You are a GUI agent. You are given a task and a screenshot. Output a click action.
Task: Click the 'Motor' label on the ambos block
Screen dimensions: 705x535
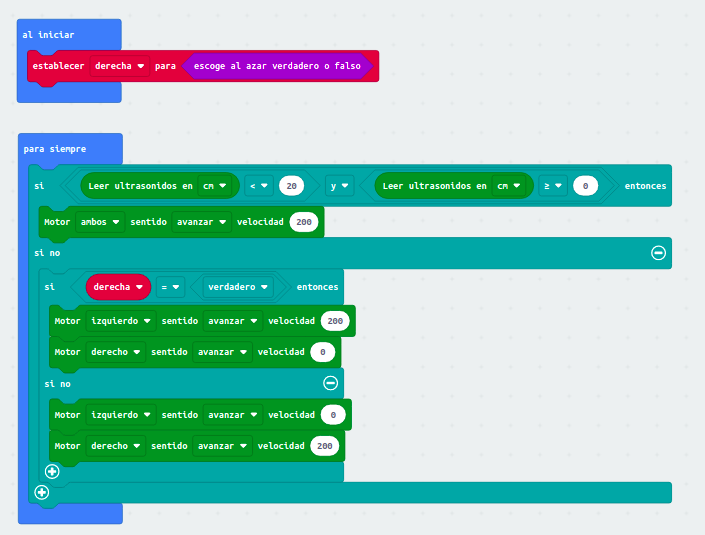pyautogui.click(x=57, y=222)
